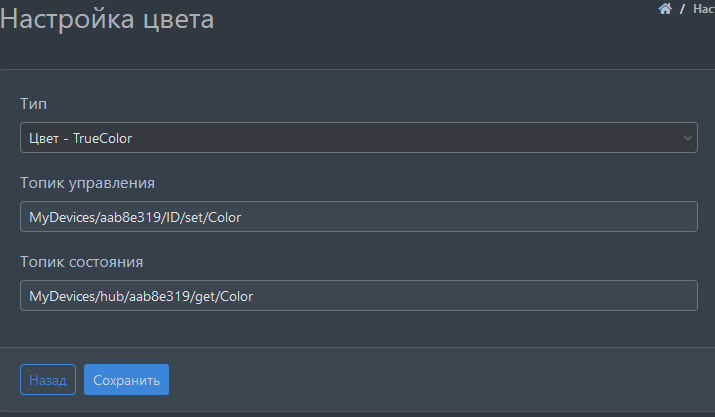The height and width of the screenshot is (417, 715).
Task: Click the "Тип" field label
Action: click(34, 104)
